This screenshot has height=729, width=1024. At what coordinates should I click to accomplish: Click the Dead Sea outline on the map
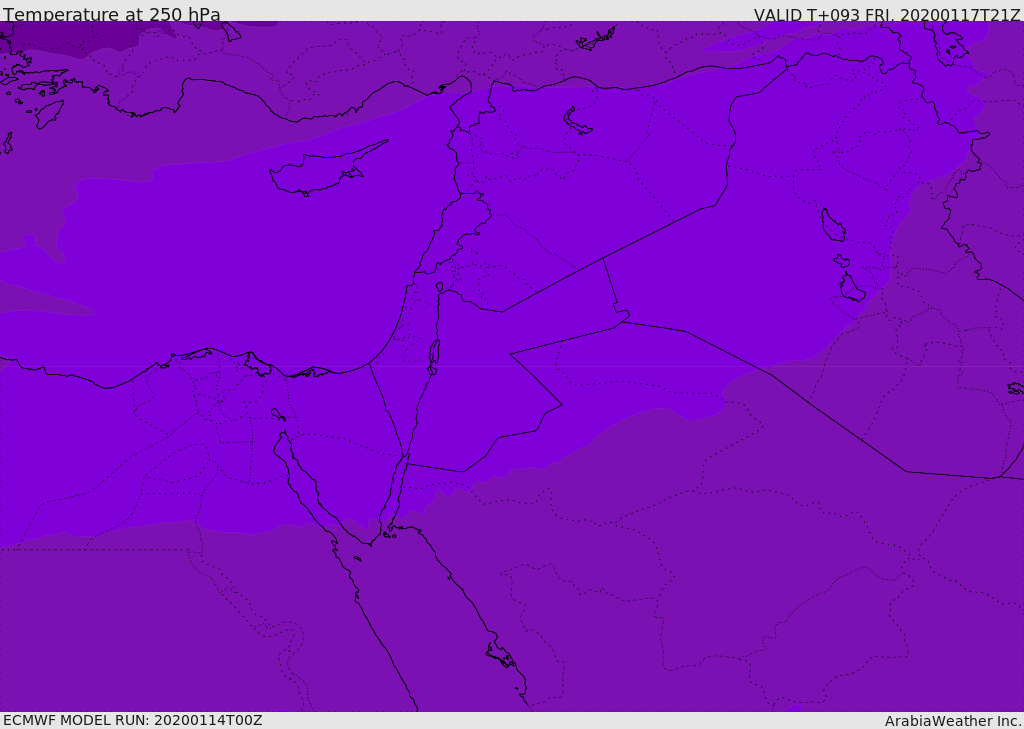pos(434,357)
